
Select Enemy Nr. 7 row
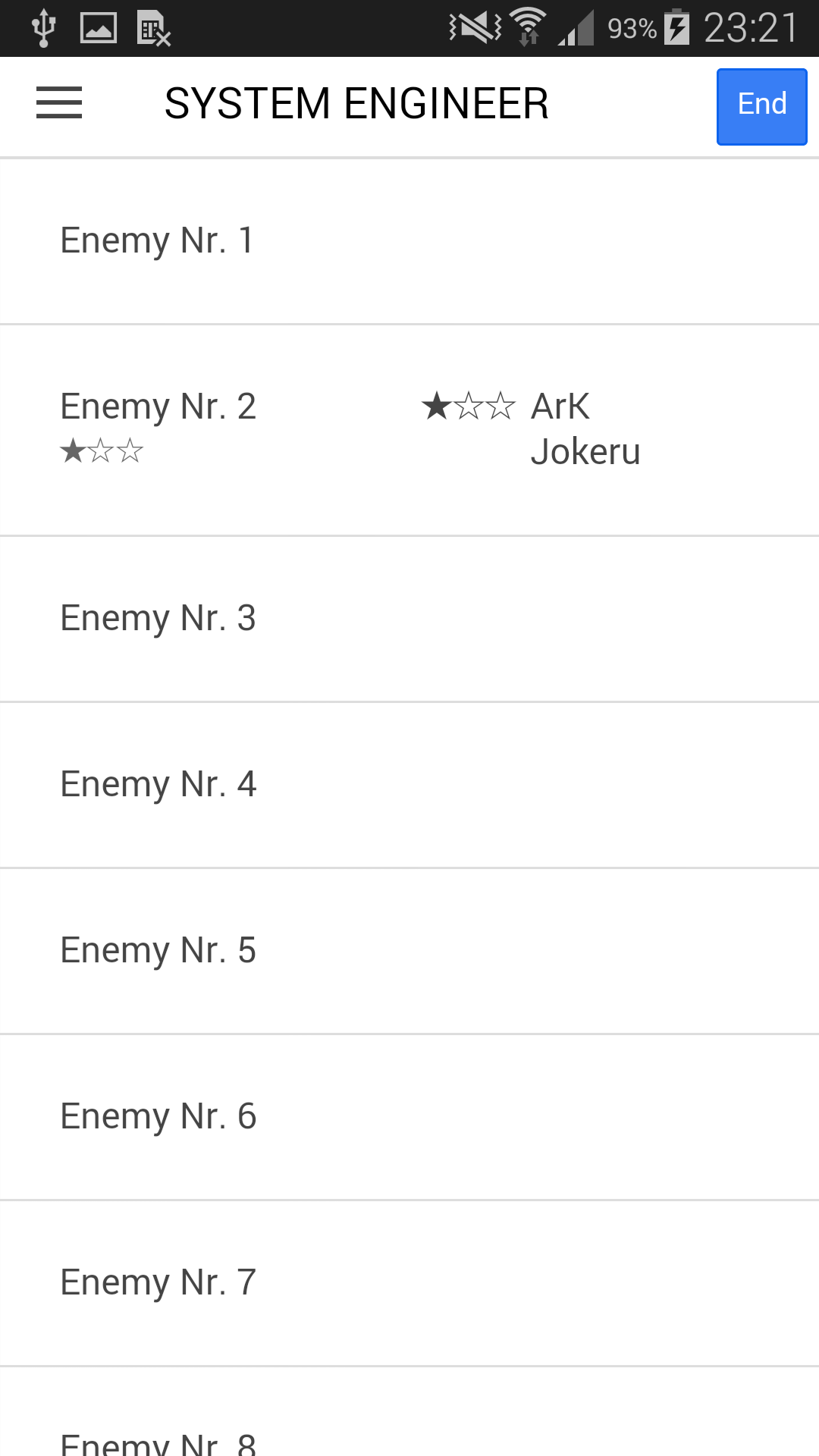pos(409,1284)
